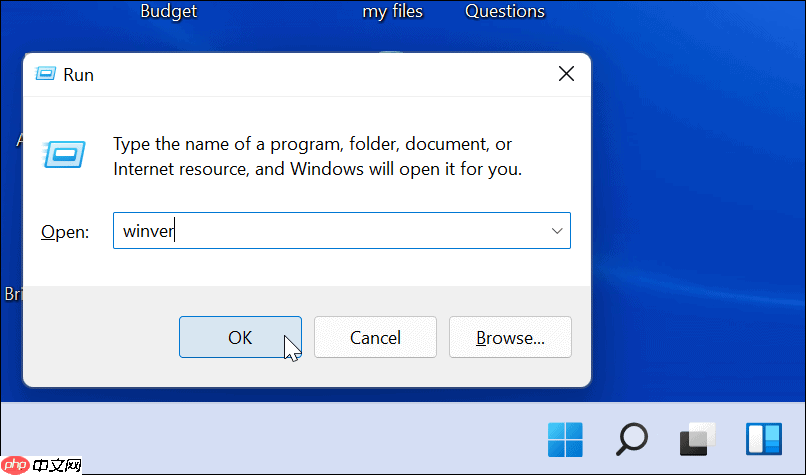Click the Run title text
The image size is (806, 475).
pyautogui.click(x=78, y=74)
